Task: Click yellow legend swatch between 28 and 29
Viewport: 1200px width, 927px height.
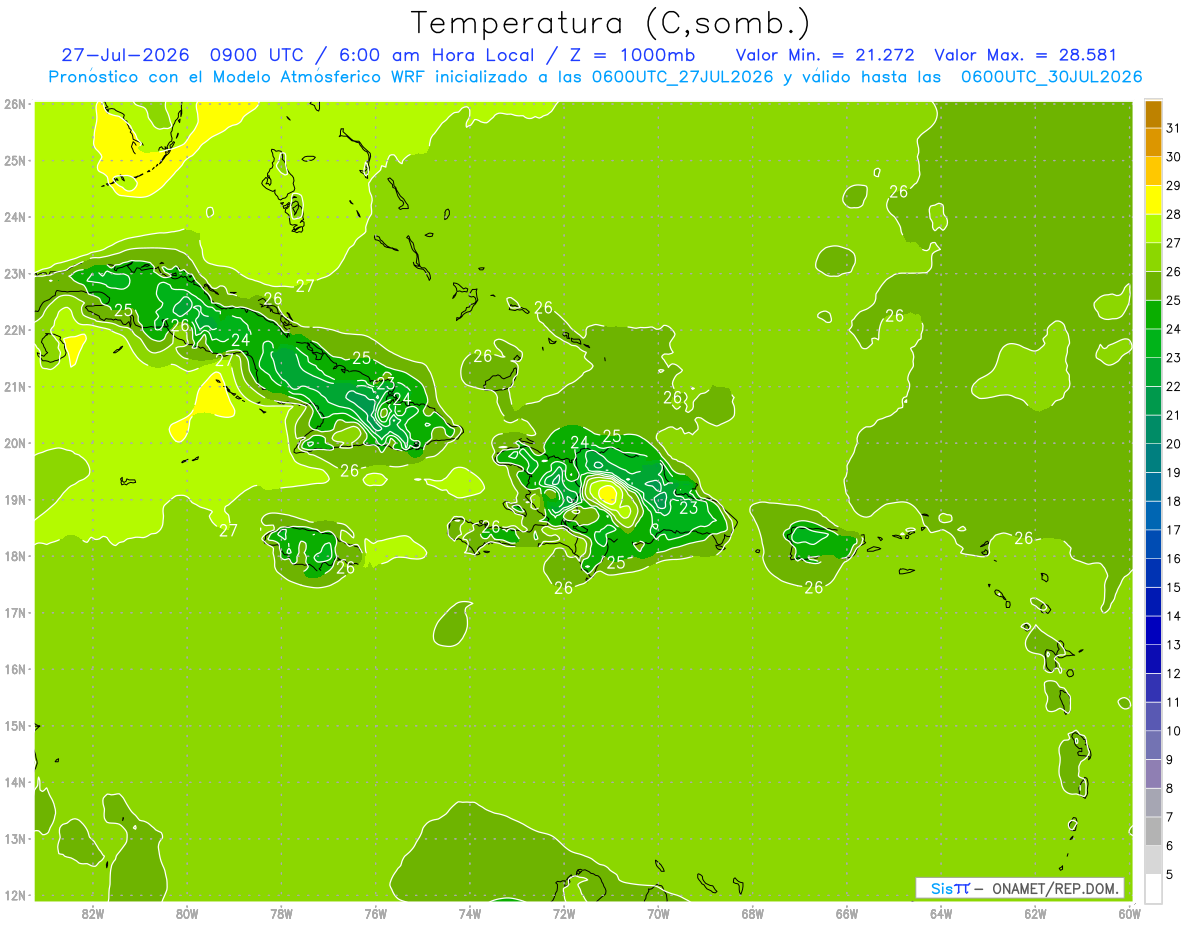Action: coord(1153,200)
